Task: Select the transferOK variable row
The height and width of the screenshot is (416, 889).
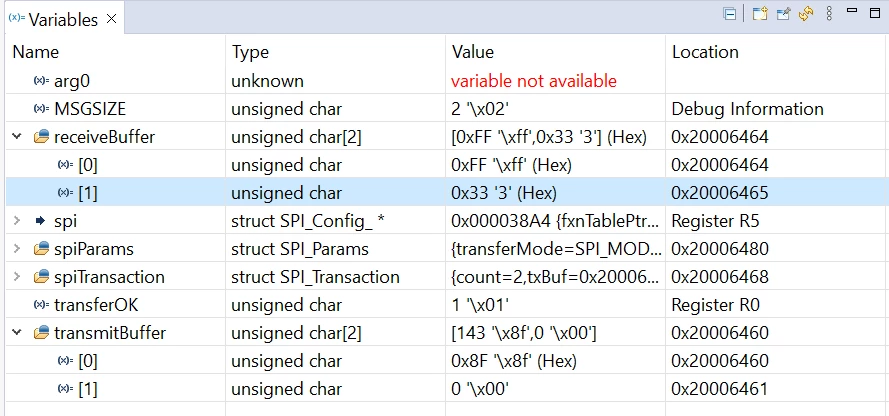Action: tap(447, 305)
